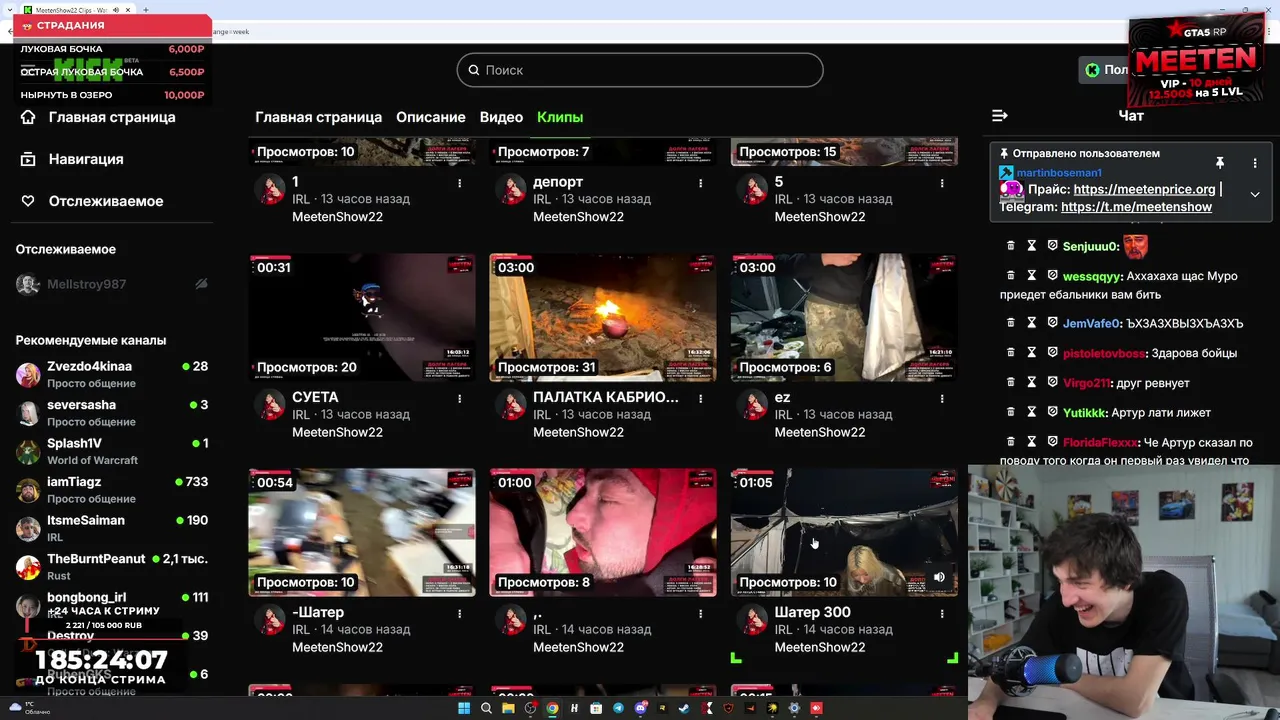The image size is (1280, 720).
Task: Open options menu for clip депорт
Action: pos(701,183)
